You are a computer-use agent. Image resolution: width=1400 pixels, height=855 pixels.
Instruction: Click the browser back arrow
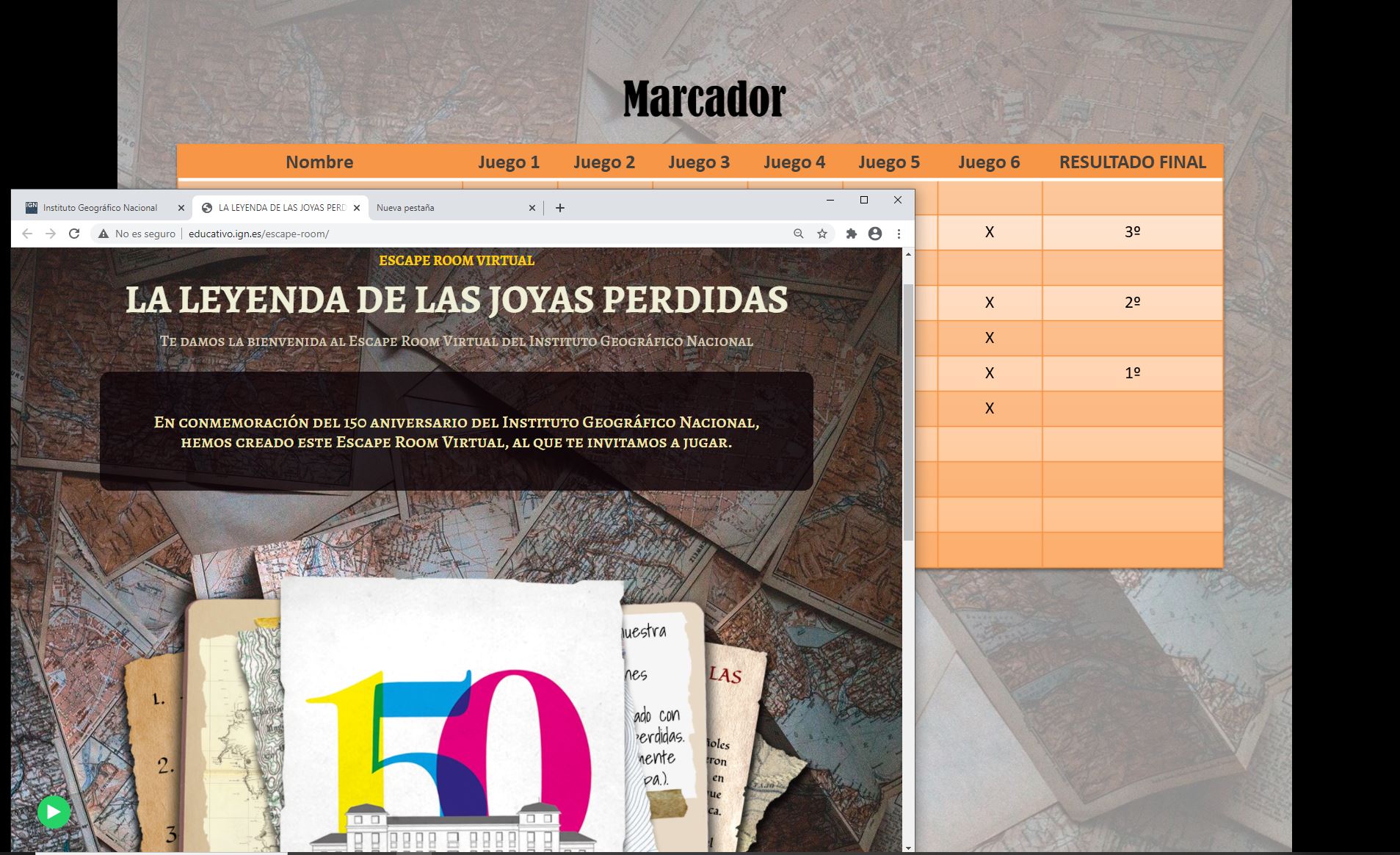click(x=27, y=234)
